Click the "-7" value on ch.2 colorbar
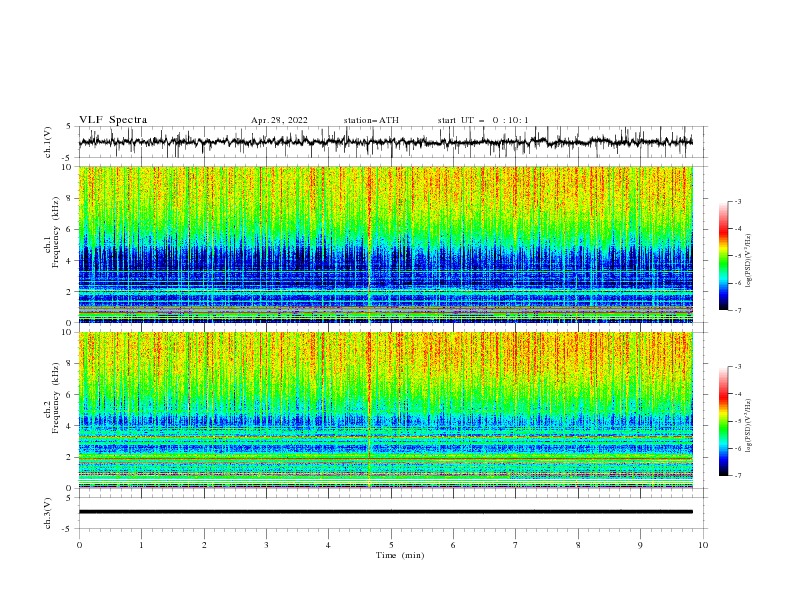792x612 pixels. point(737,475)
